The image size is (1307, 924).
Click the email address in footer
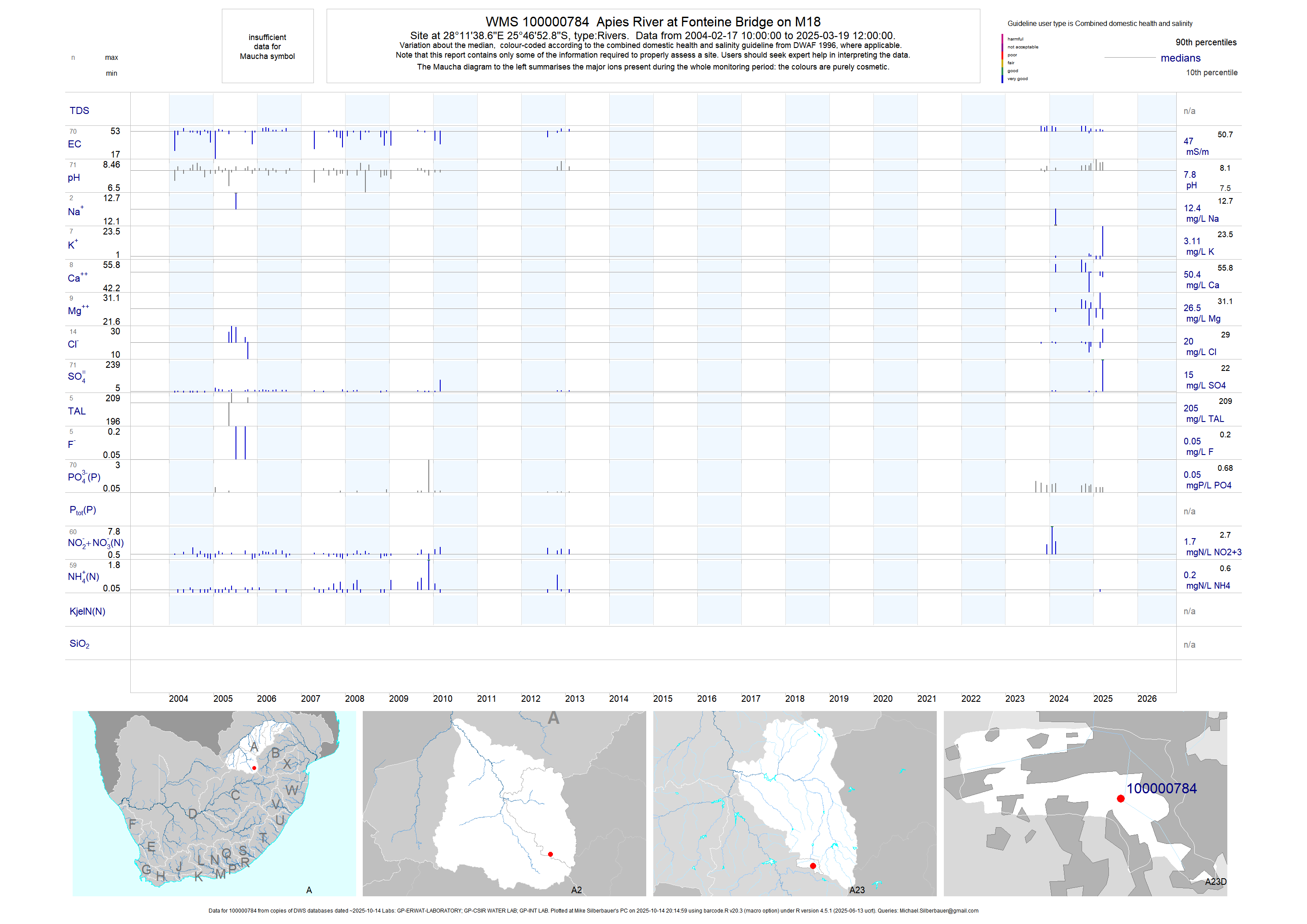(939, 911)
